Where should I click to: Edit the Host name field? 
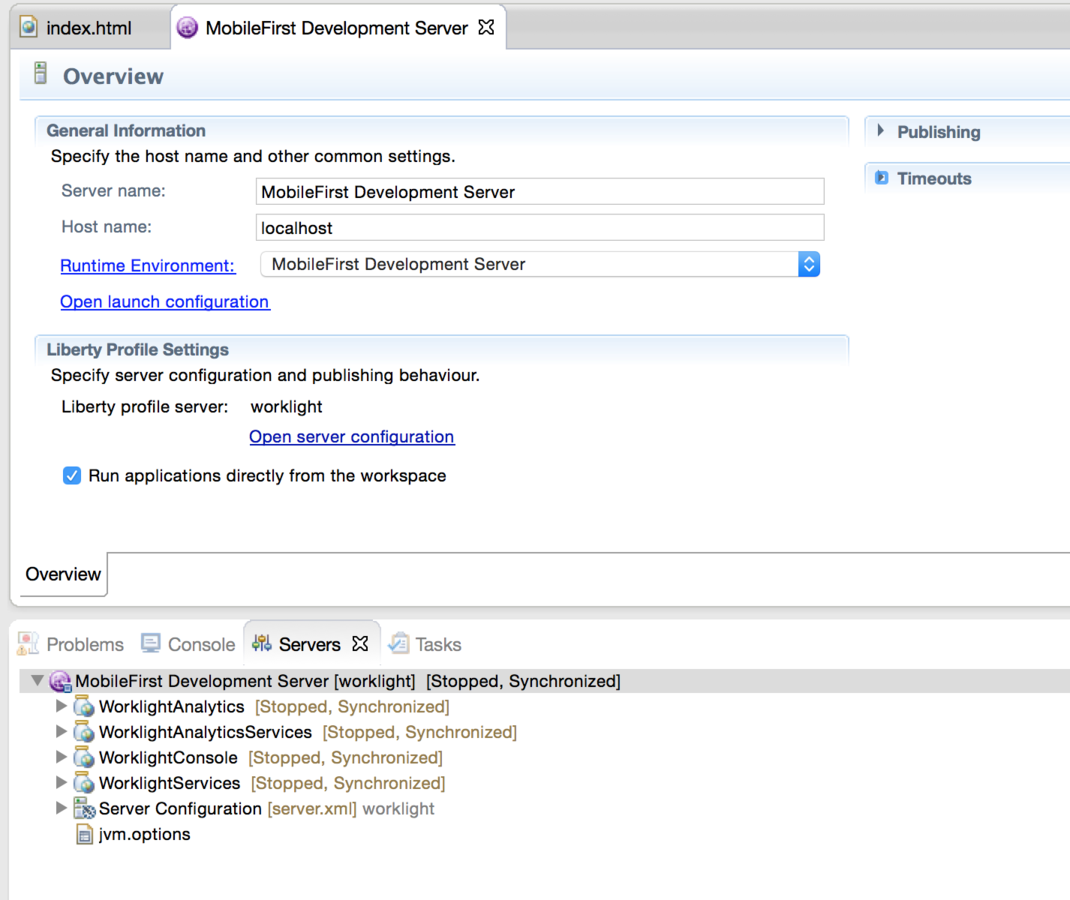[540, 228]
